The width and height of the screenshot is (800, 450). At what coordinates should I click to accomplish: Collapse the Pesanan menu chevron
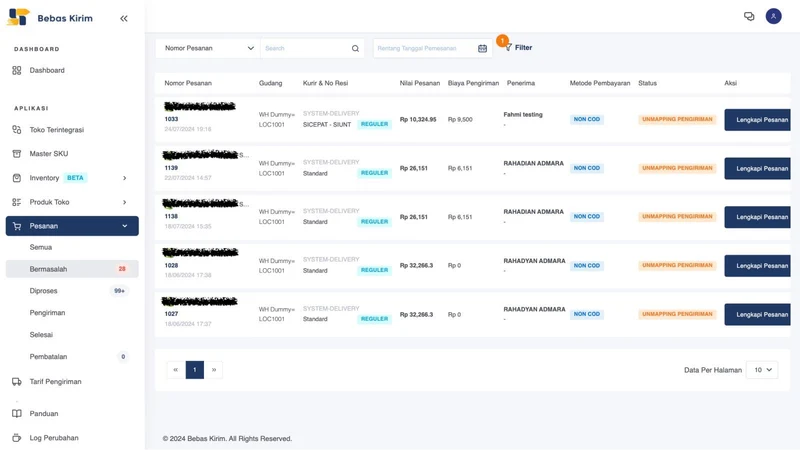click(x=124, y=226)
